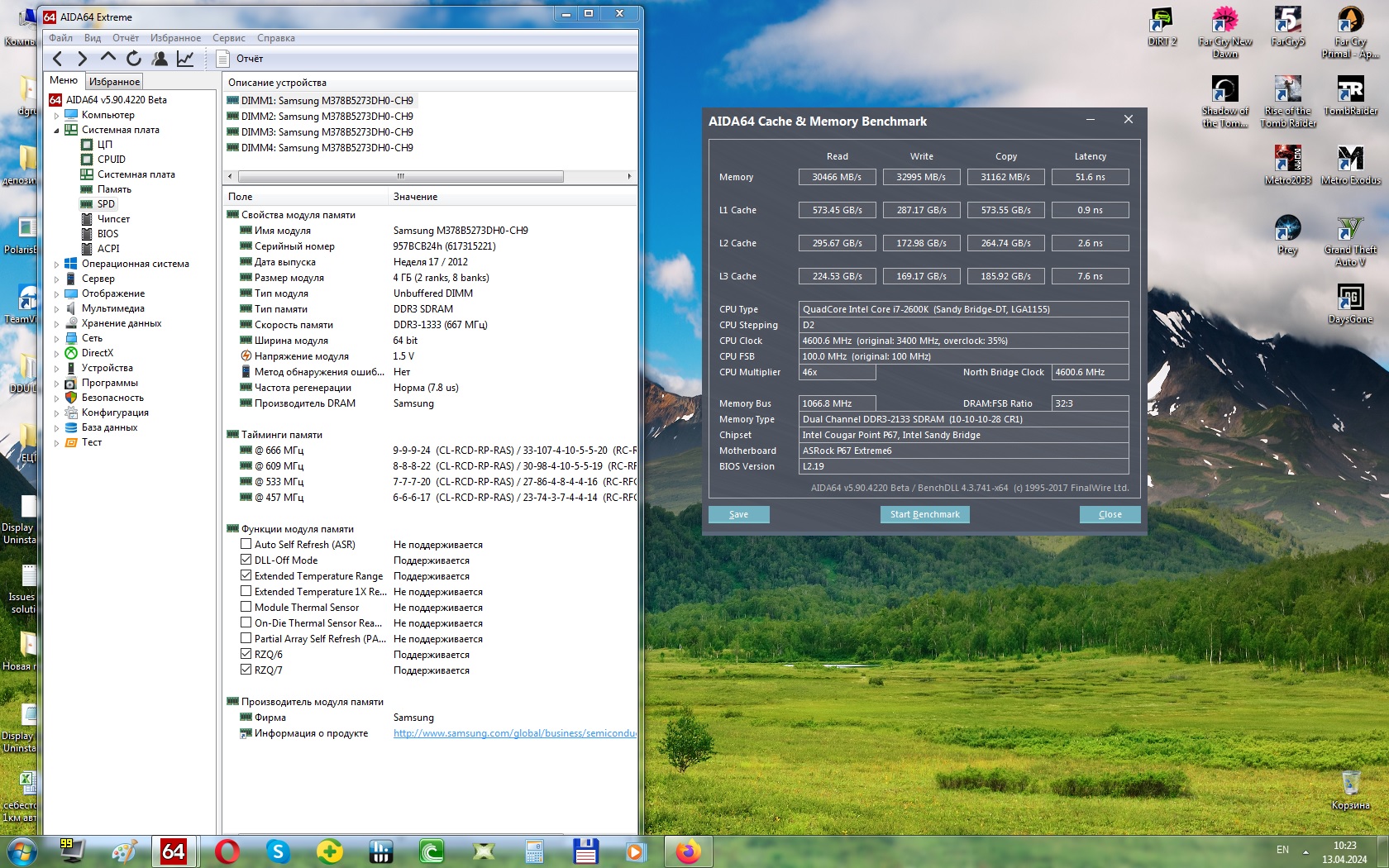Open the FarCry5 desktop shortcut
This screenshot has height=868, width=1389.
1287,26
